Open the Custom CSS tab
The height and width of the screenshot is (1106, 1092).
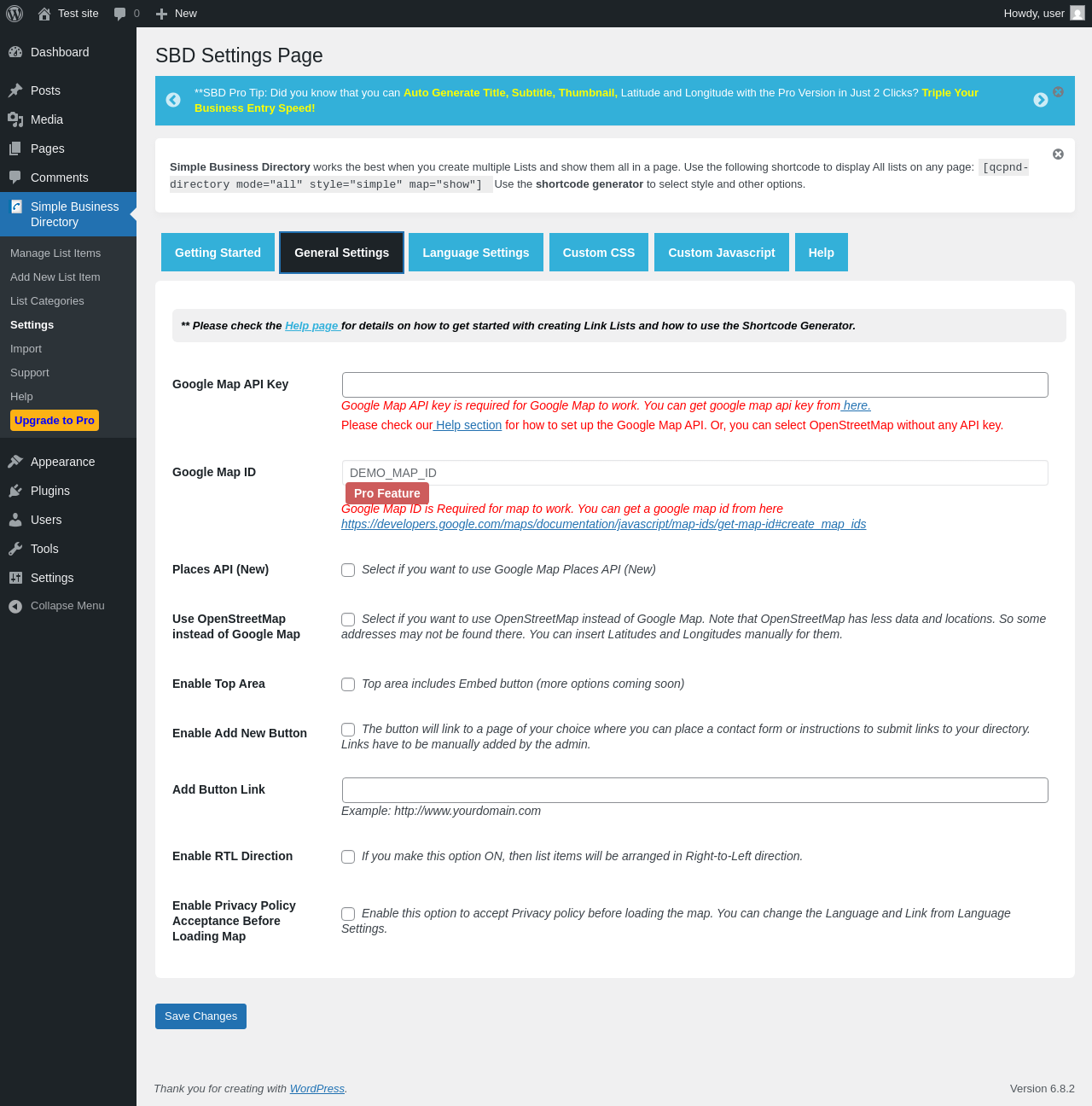[x=599, y=253]
